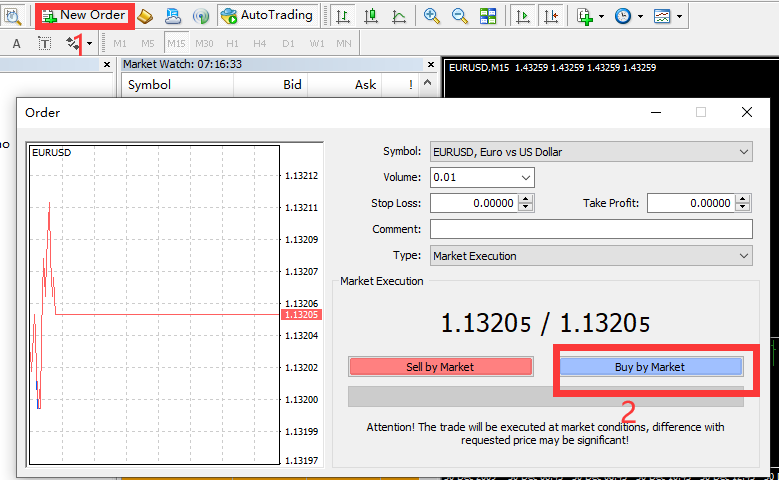Viewport: 779px width, 480px height.
Task: Select the MN timeframe
Action: (344, 44)
